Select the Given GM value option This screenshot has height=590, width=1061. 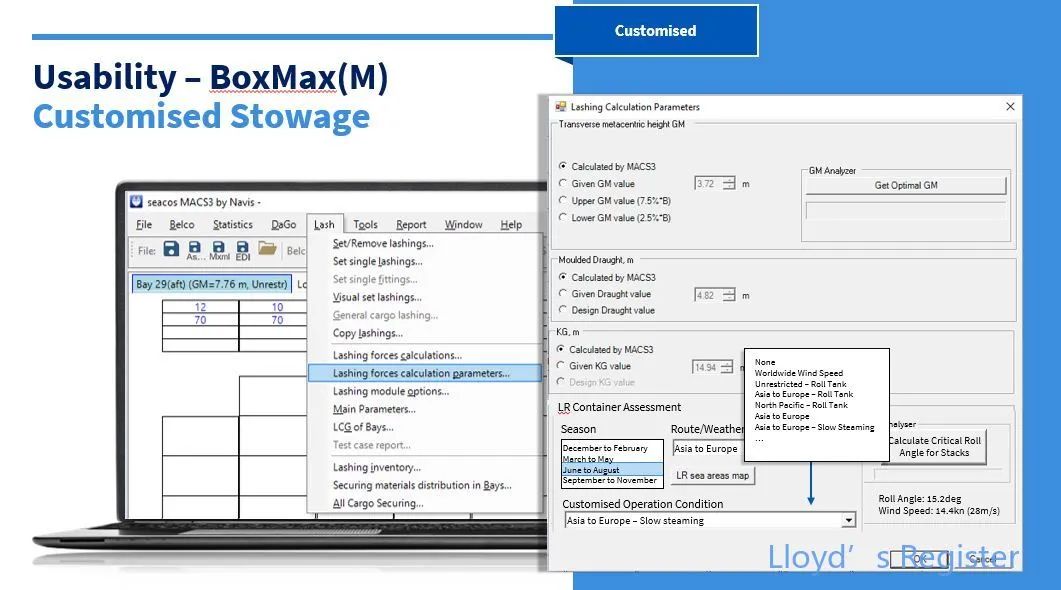pyautogui.click(x=562, y=183)
